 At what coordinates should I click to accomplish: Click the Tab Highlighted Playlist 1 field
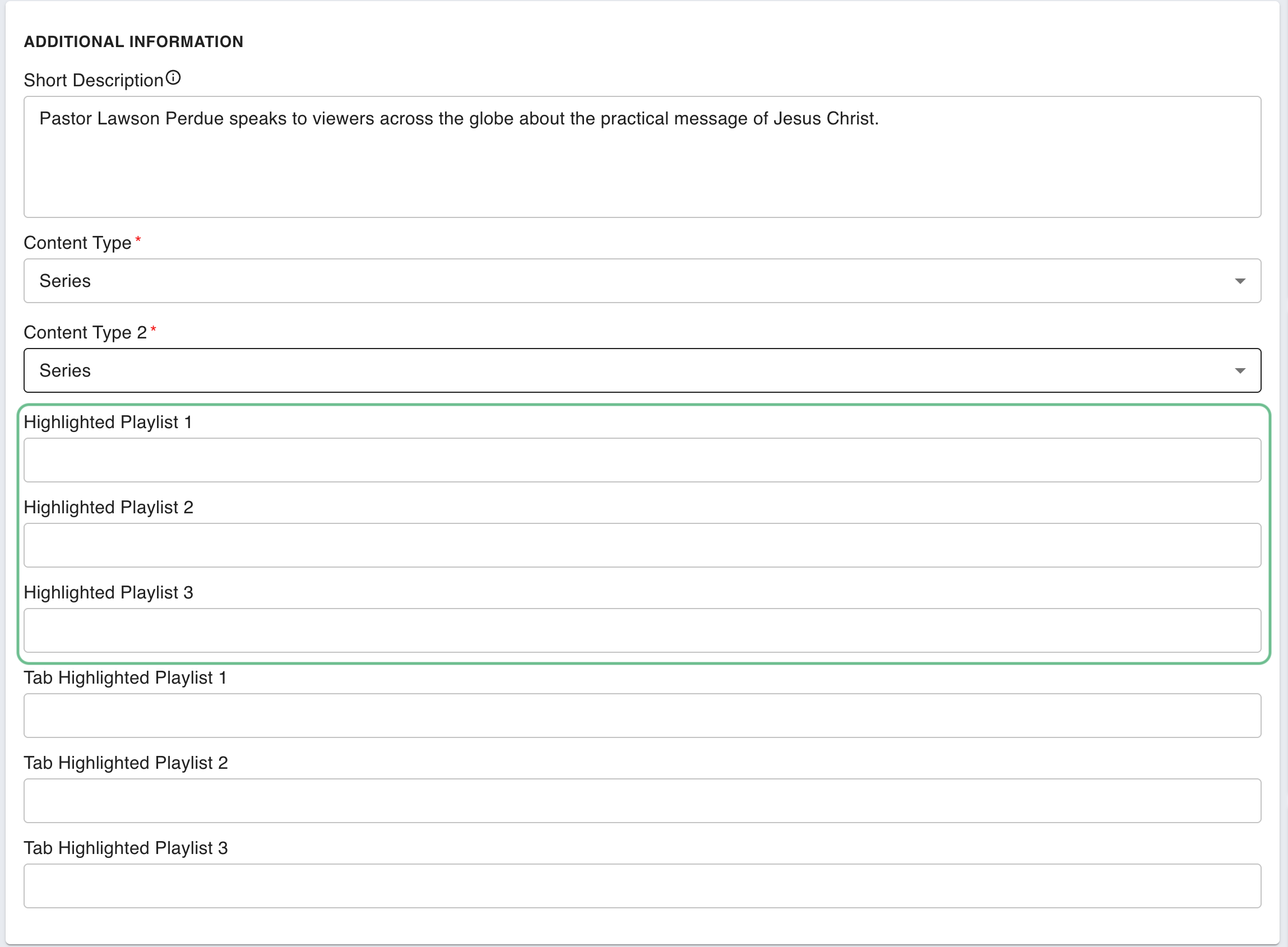[642, 716]
